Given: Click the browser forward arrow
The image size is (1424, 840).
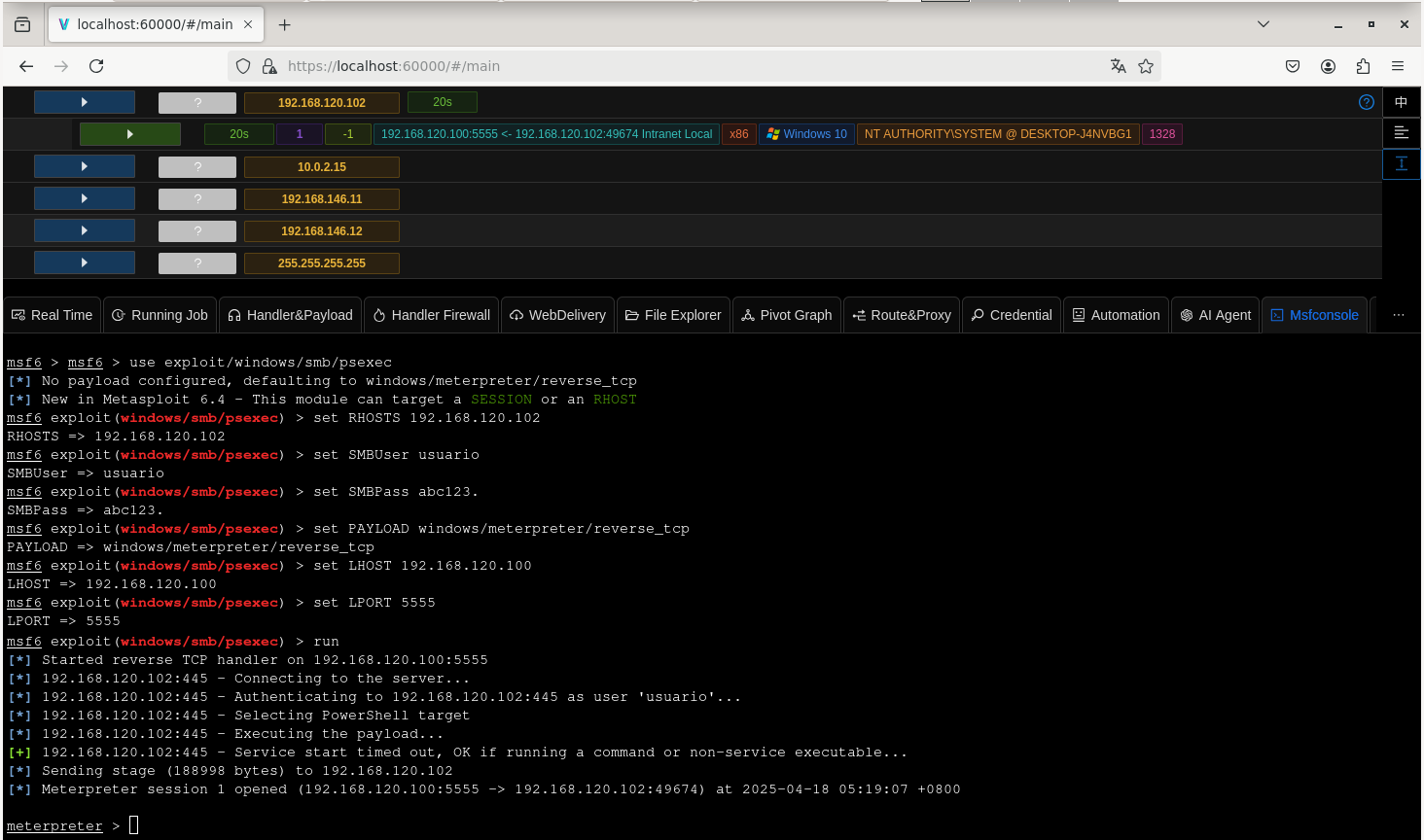Looking at the screenshot, I should pyautogui.click(x=61, y=66).
